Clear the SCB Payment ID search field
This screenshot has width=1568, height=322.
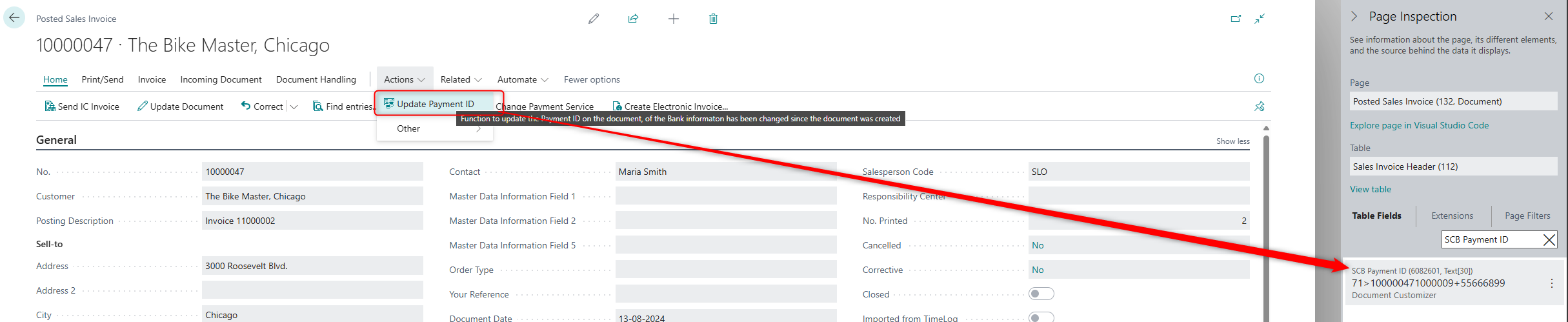(x=1549, y=239)
